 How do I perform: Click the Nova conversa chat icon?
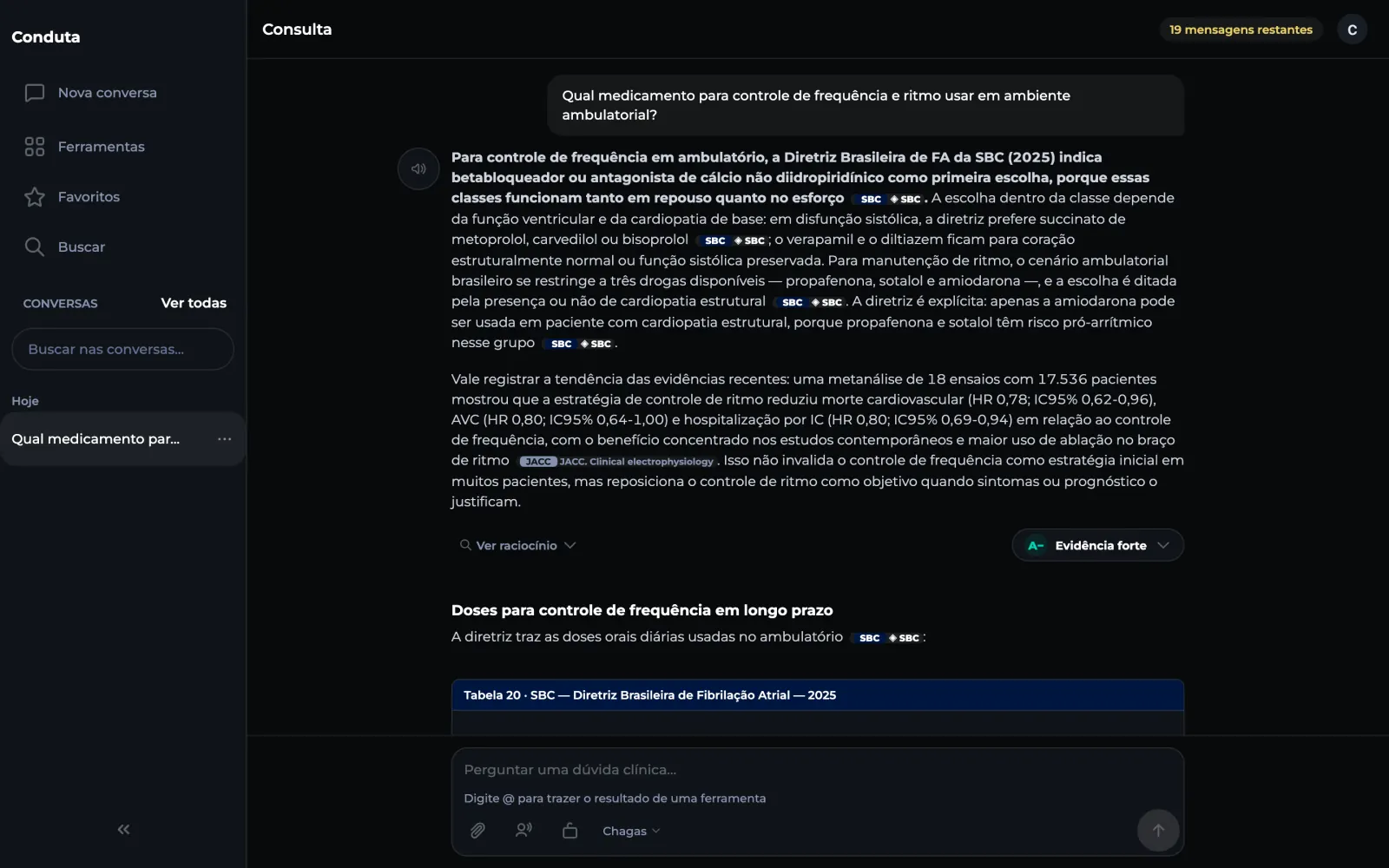pyautogui.click(x=35, y=93)
